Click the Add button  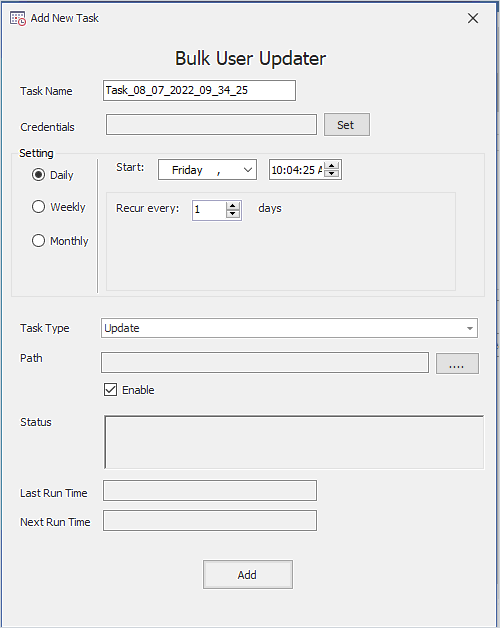(248, 575)
